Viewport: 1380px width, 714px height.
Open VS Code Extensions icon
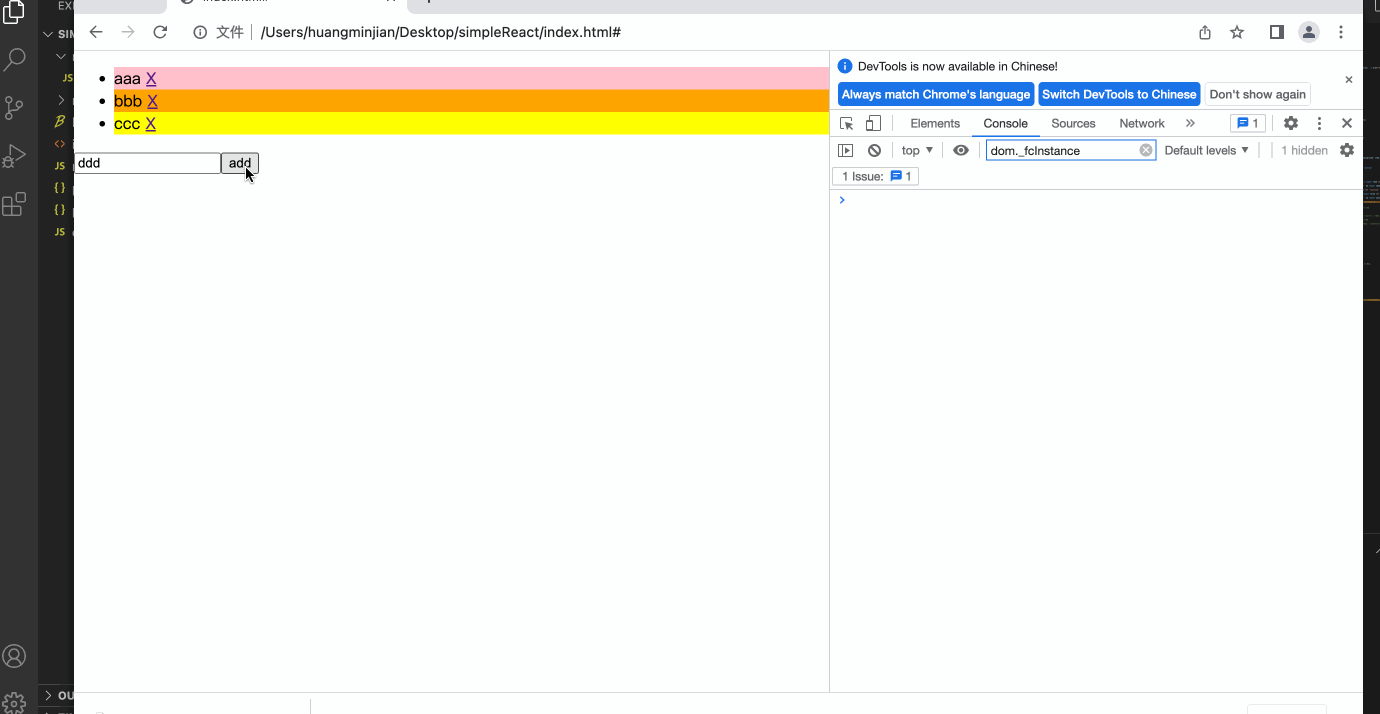tap(14, 204)
